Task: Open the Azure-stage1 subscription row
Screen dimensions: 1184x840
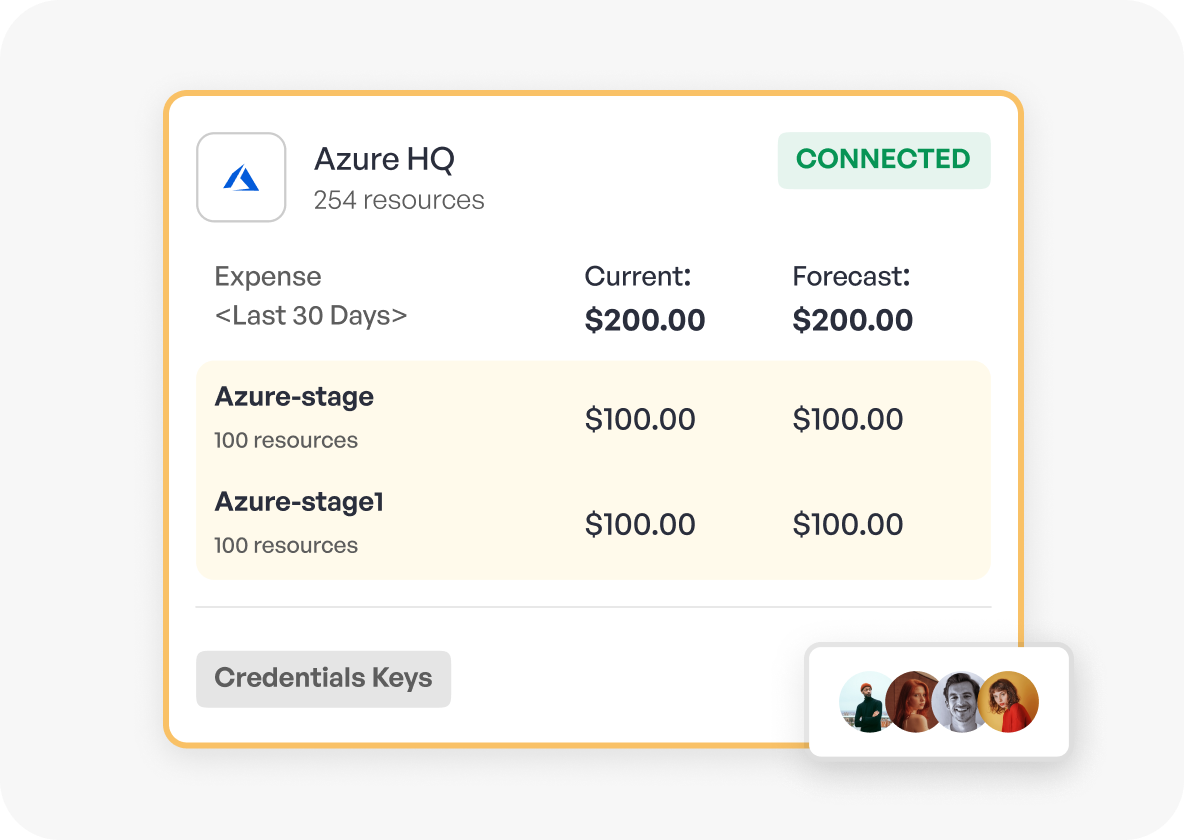Action: click(593, 523)
